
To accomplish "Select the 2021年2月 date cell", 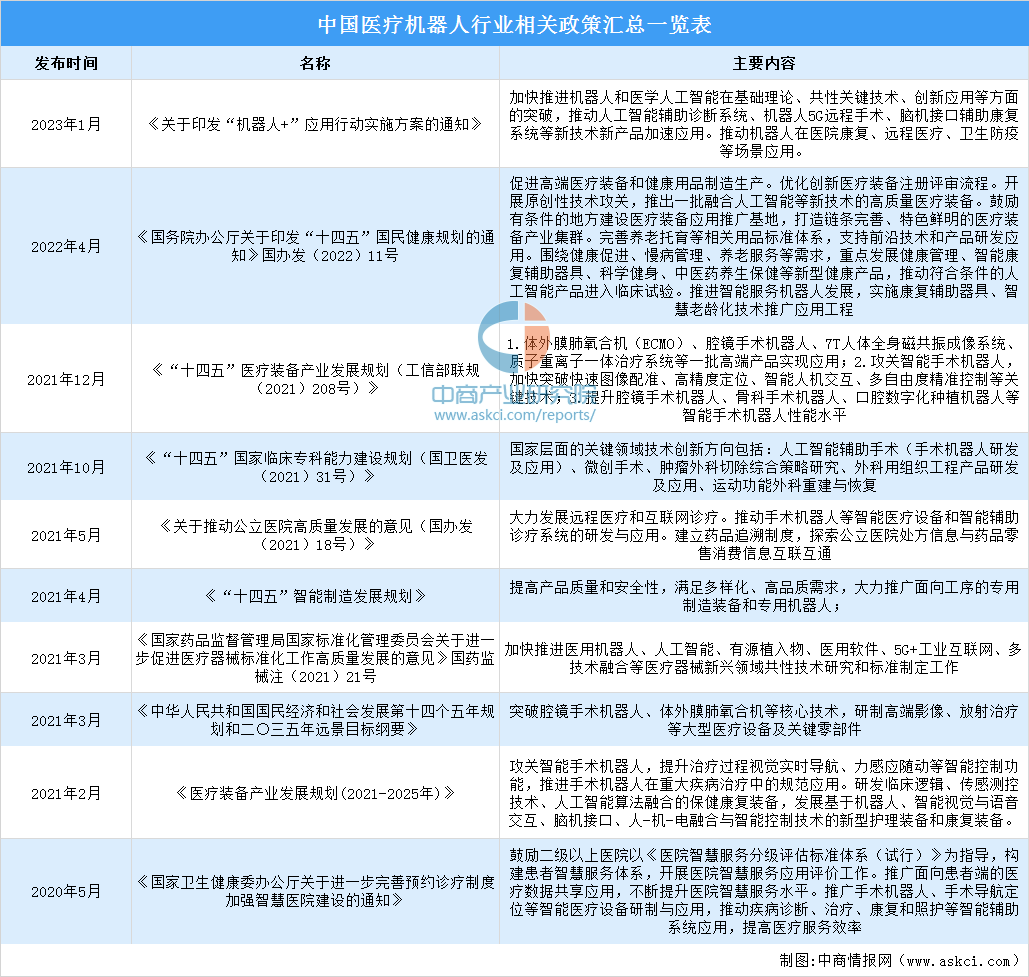I will pyautogui.click(x=66, y=793).
